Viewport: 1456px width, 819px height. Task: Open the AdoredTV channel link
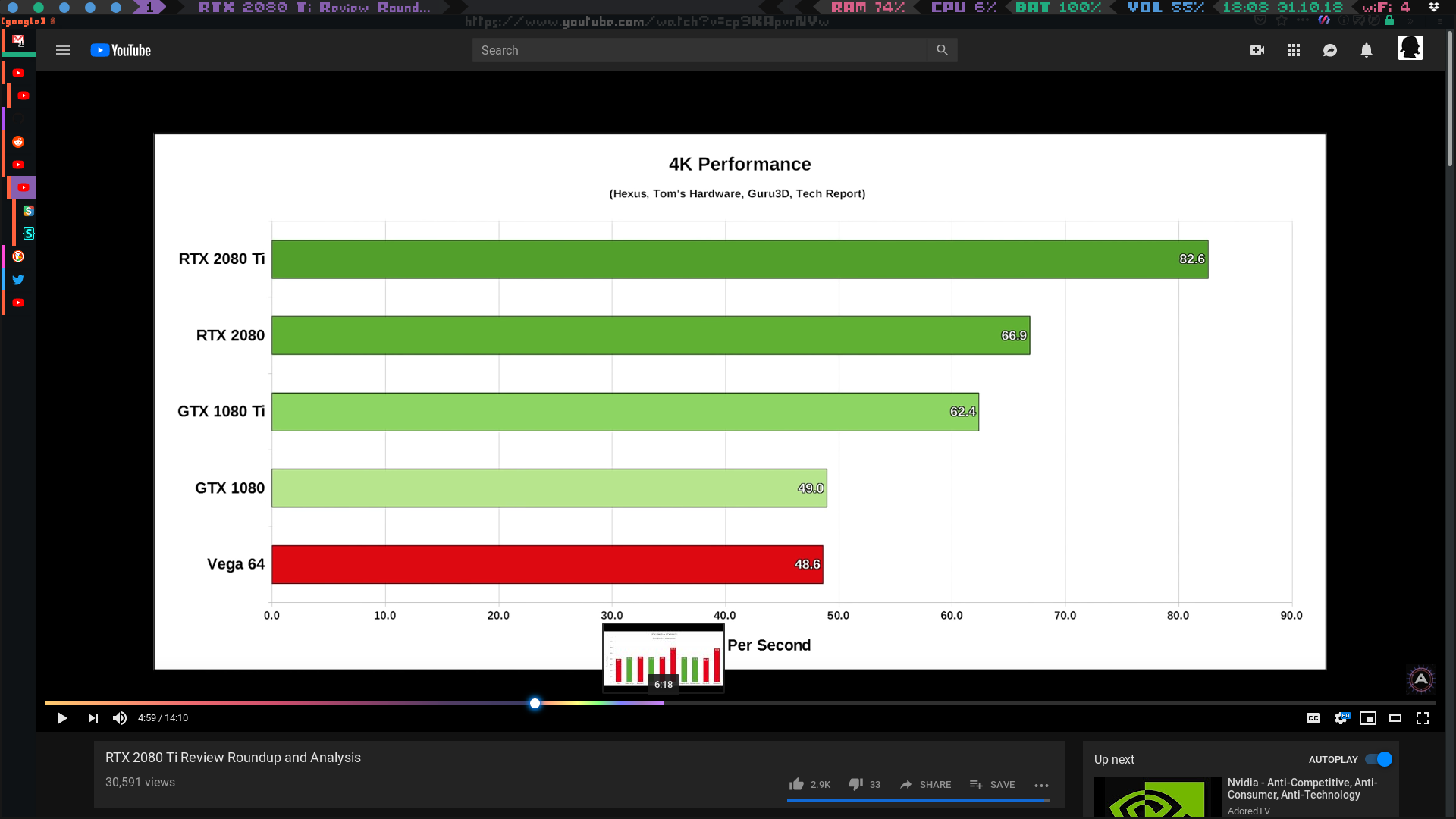pos(1248,811)
